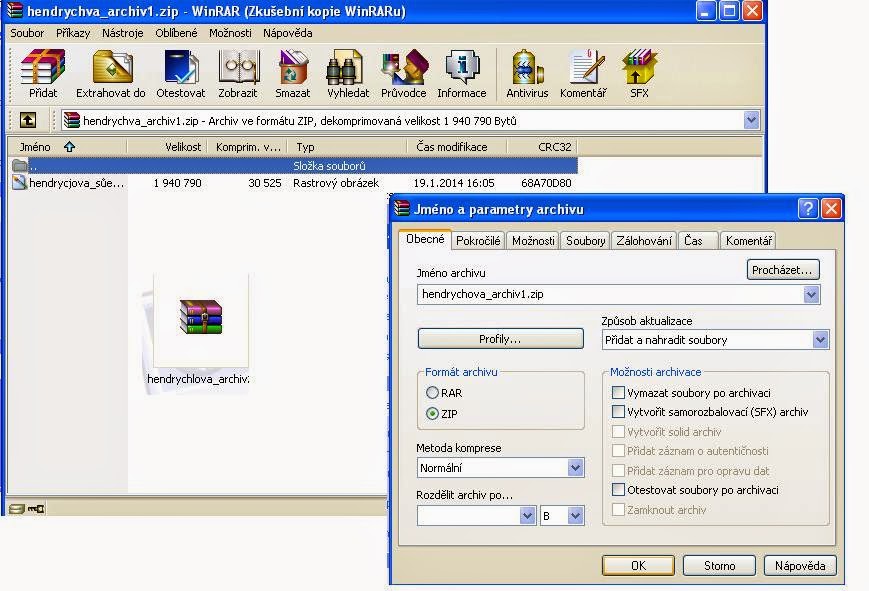Viewport: 869px width, 591px height.
Task: Click the Přidat toolbar icon
Action: pyautogui.click(x=43, y=74)
